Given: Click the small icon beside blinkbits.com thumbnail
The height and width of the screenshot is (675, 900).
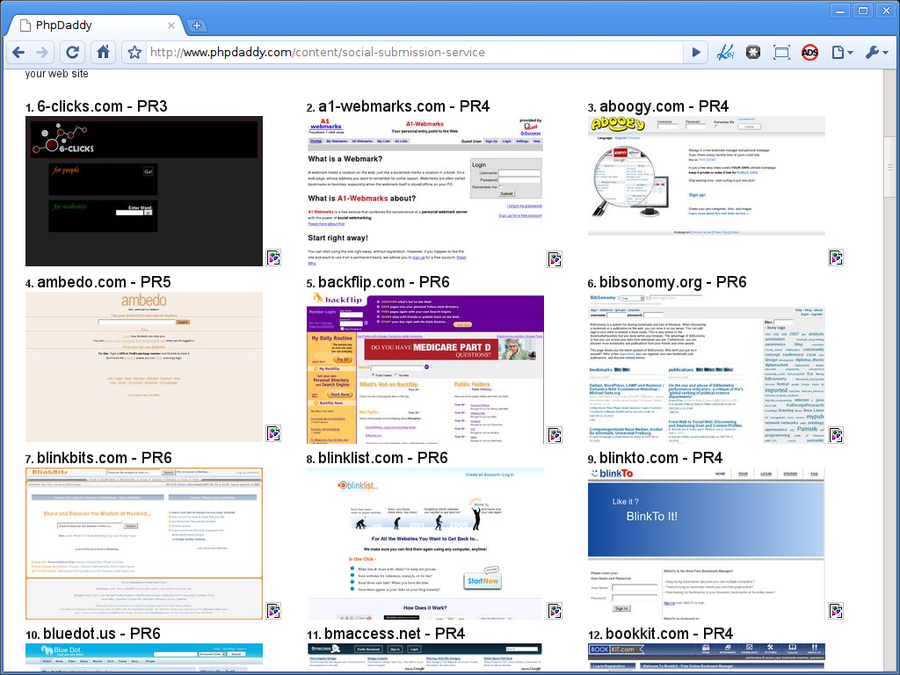Looking at the screenshot, I should [274, 611].
